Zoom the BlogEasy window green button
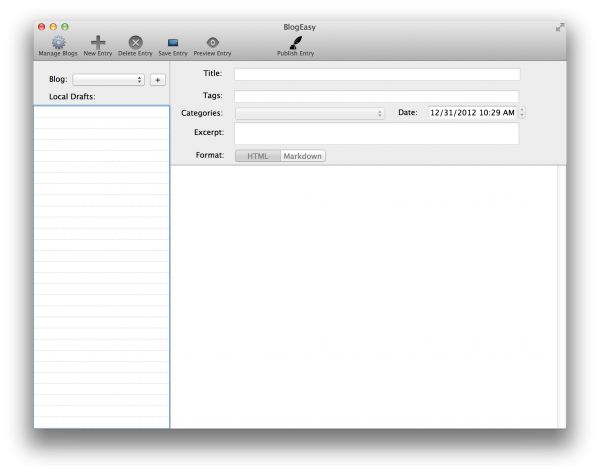This screenshot has height=475, width=600. [x=65, y=27]
